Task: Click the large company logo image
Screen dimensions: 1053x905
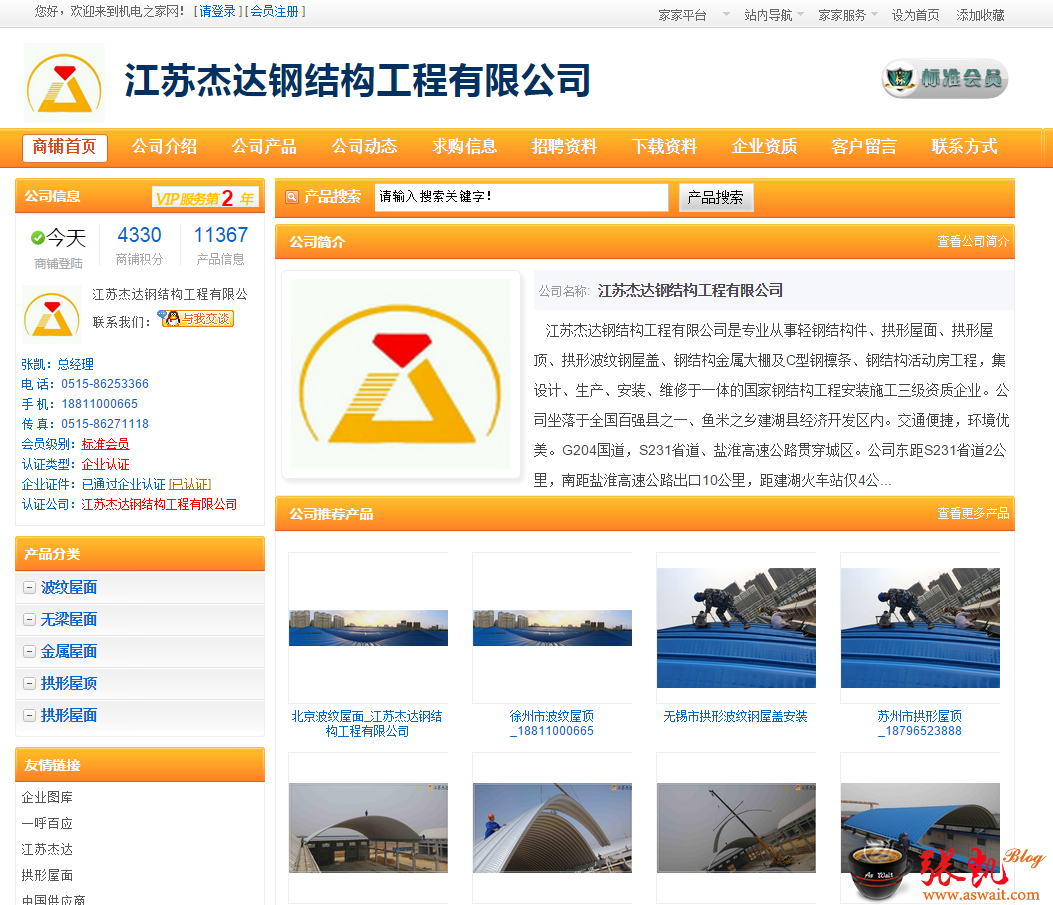Action: [401, 374]
